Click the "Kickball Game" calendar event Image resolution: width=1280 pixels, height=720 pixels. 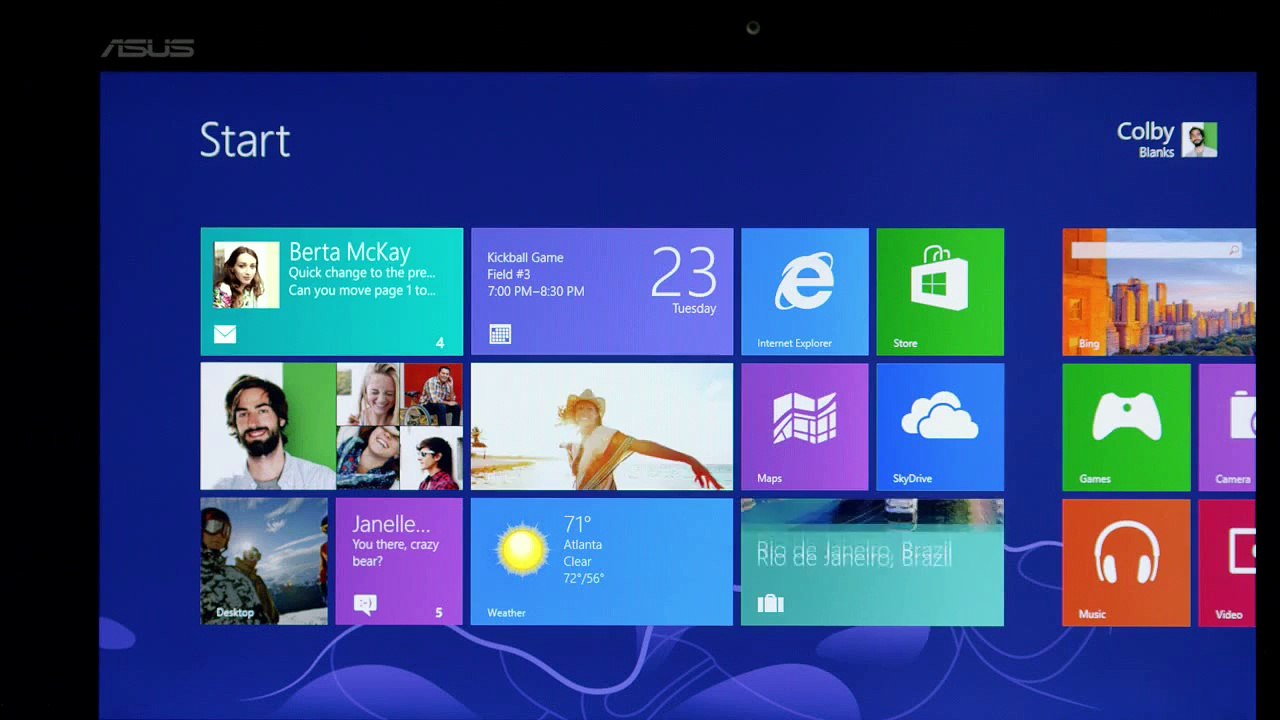click(x=525, y=257)
